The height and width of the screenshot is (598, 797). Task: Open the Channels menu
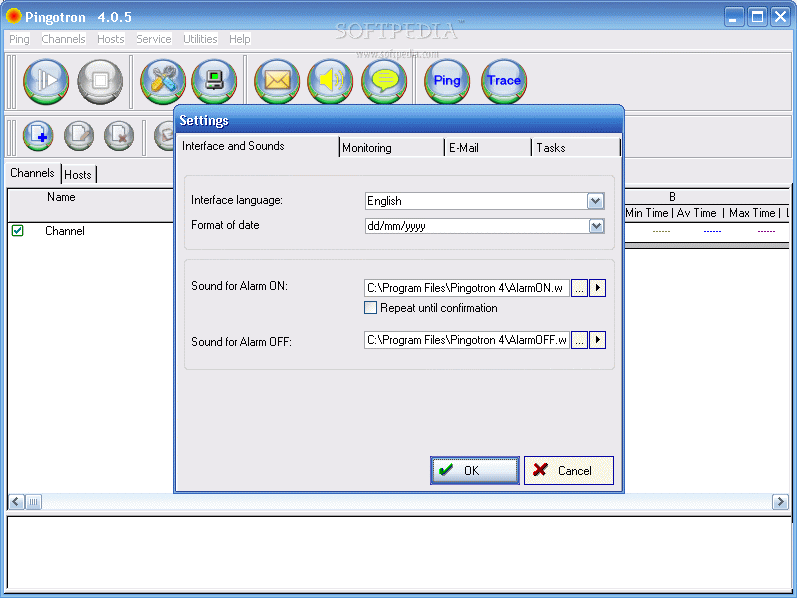pyautogui.click(x=64, y=39)
